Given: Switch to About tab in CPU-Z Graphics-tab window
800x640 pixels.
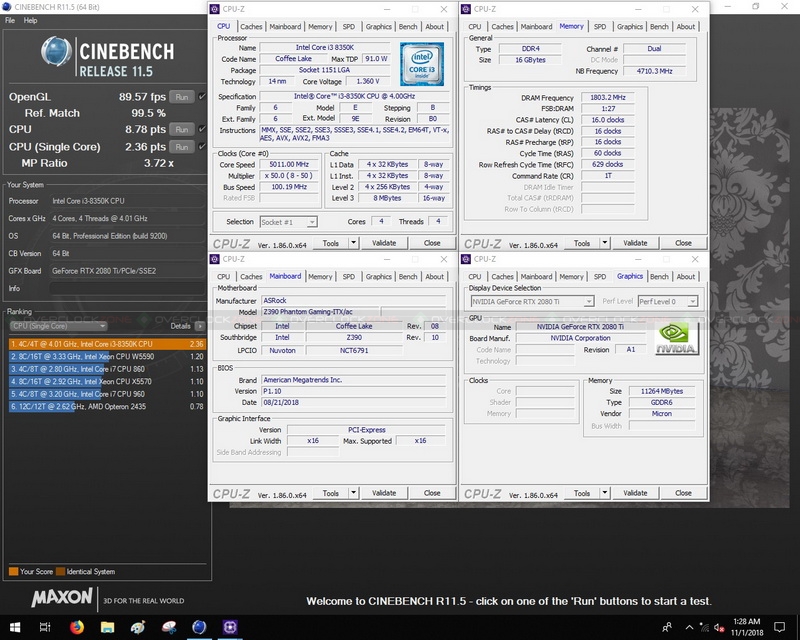Looking at the screenshot, I should coord(686,277).
